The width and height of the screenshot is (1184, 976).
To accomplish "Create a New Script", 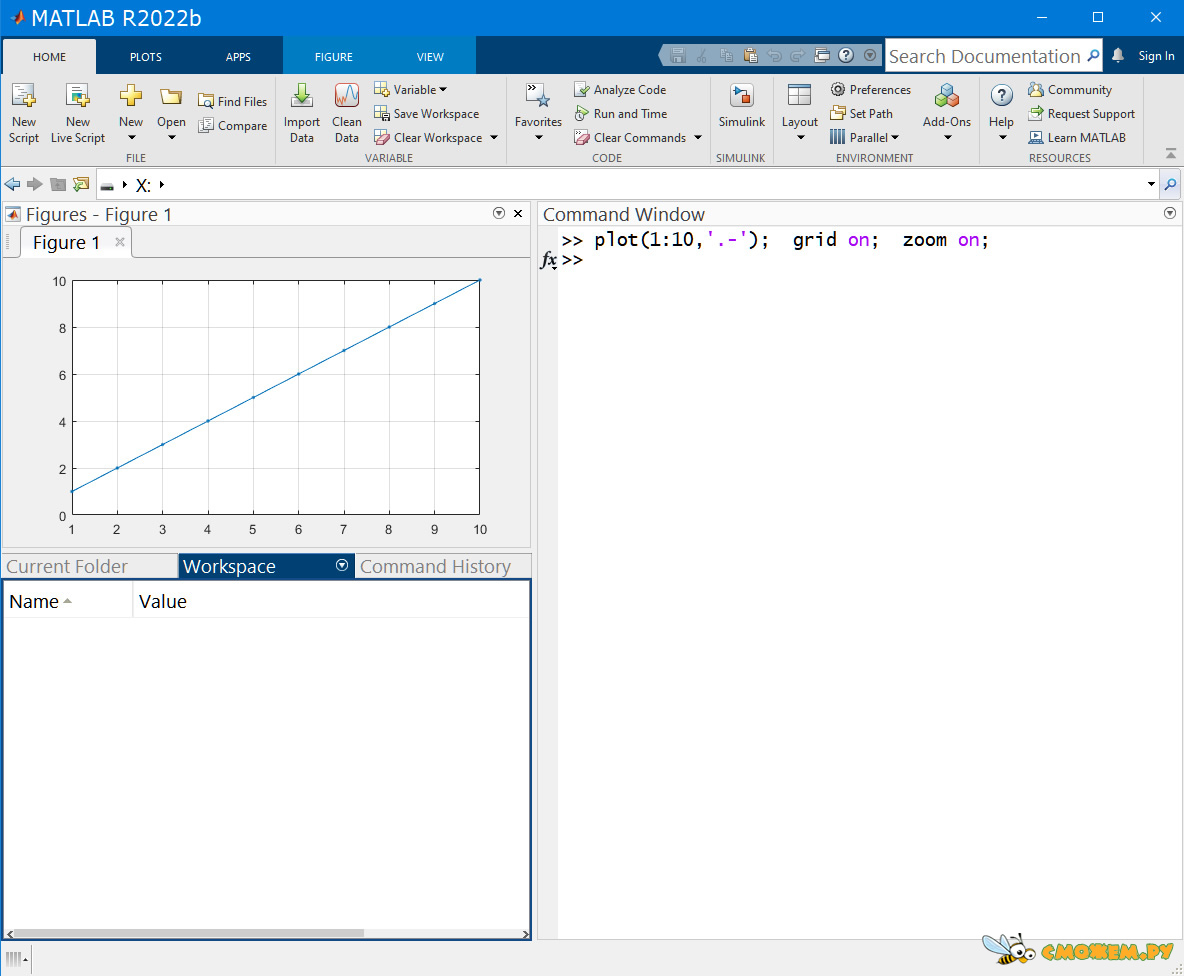I will pos(23,113).
